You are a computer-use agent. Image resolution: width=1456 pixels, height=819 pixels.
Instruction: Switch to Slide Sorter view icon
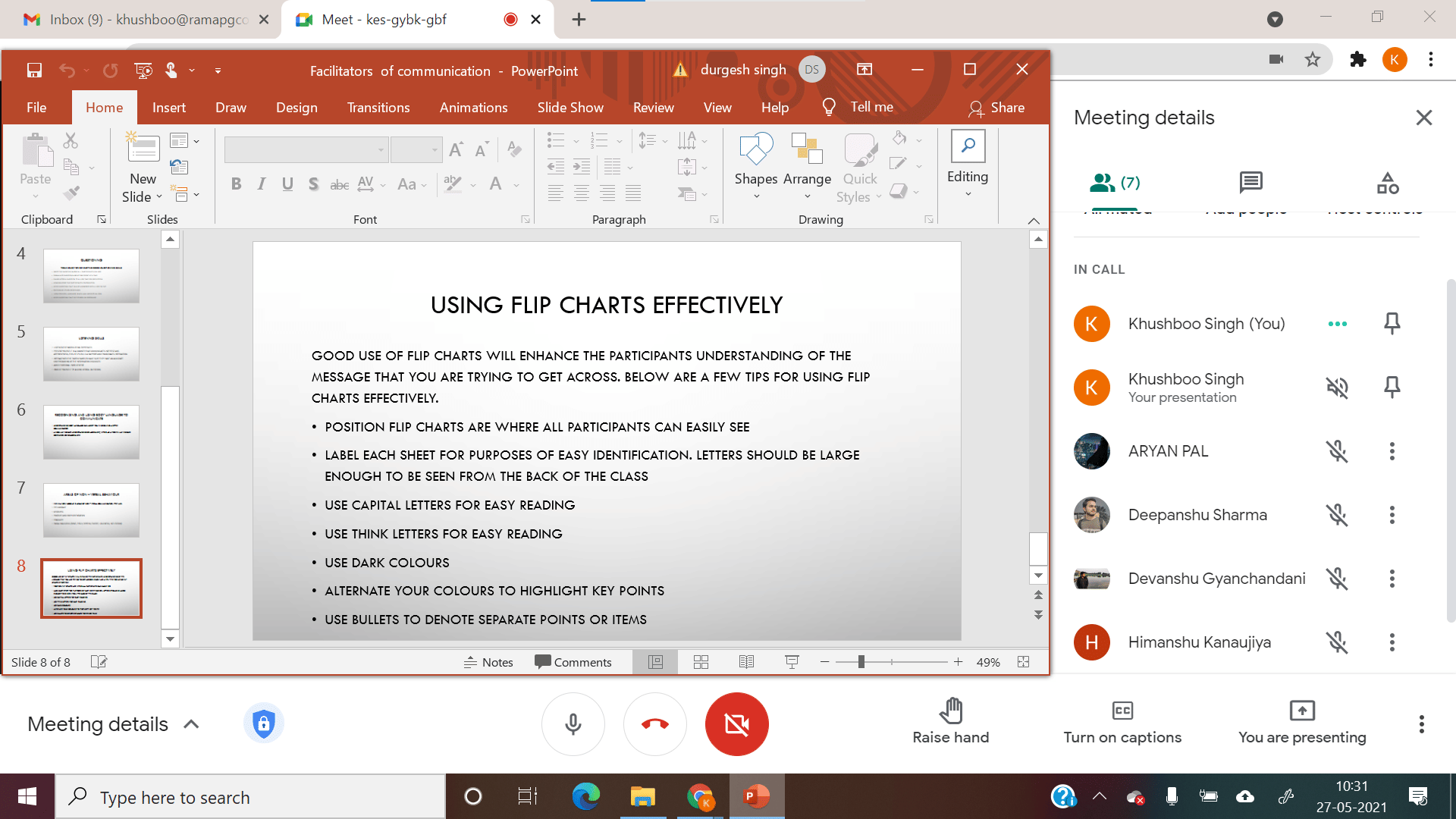pyautogui.click(x=701, y=662)
